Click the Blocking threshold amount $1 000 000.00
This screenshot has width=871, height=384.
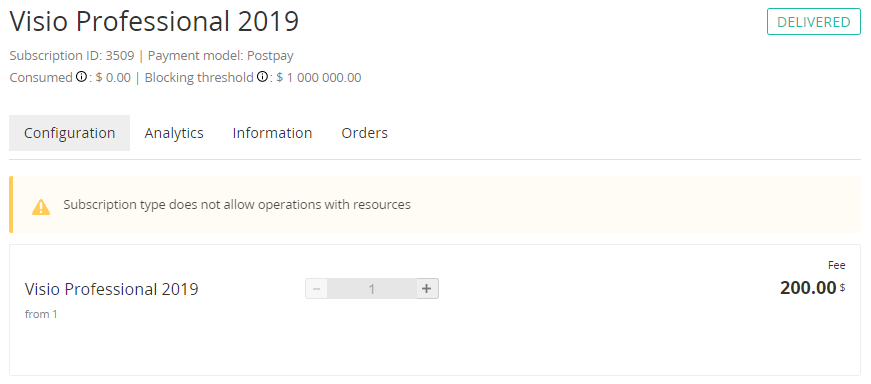point(319,77)
